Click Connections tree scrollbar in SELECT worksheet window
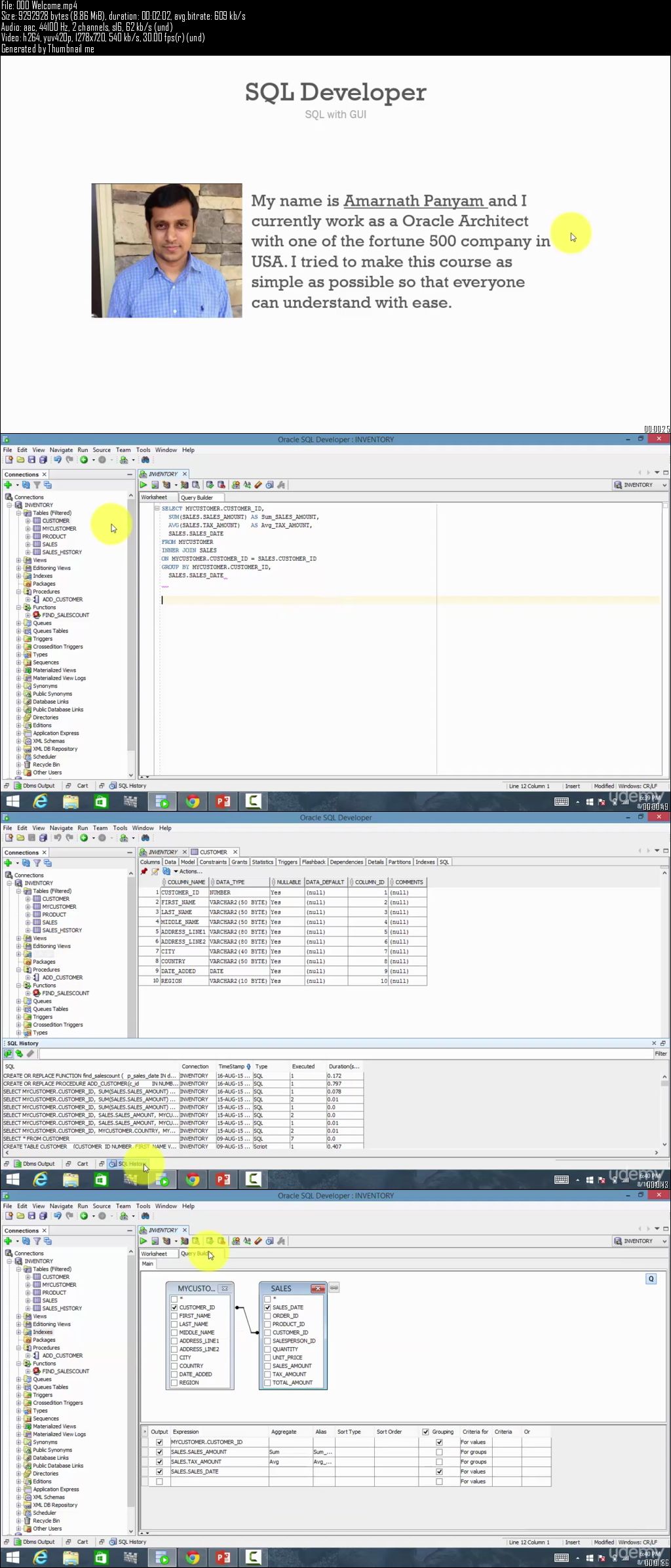The image size is (671, 1568). [x=131, y=634]
